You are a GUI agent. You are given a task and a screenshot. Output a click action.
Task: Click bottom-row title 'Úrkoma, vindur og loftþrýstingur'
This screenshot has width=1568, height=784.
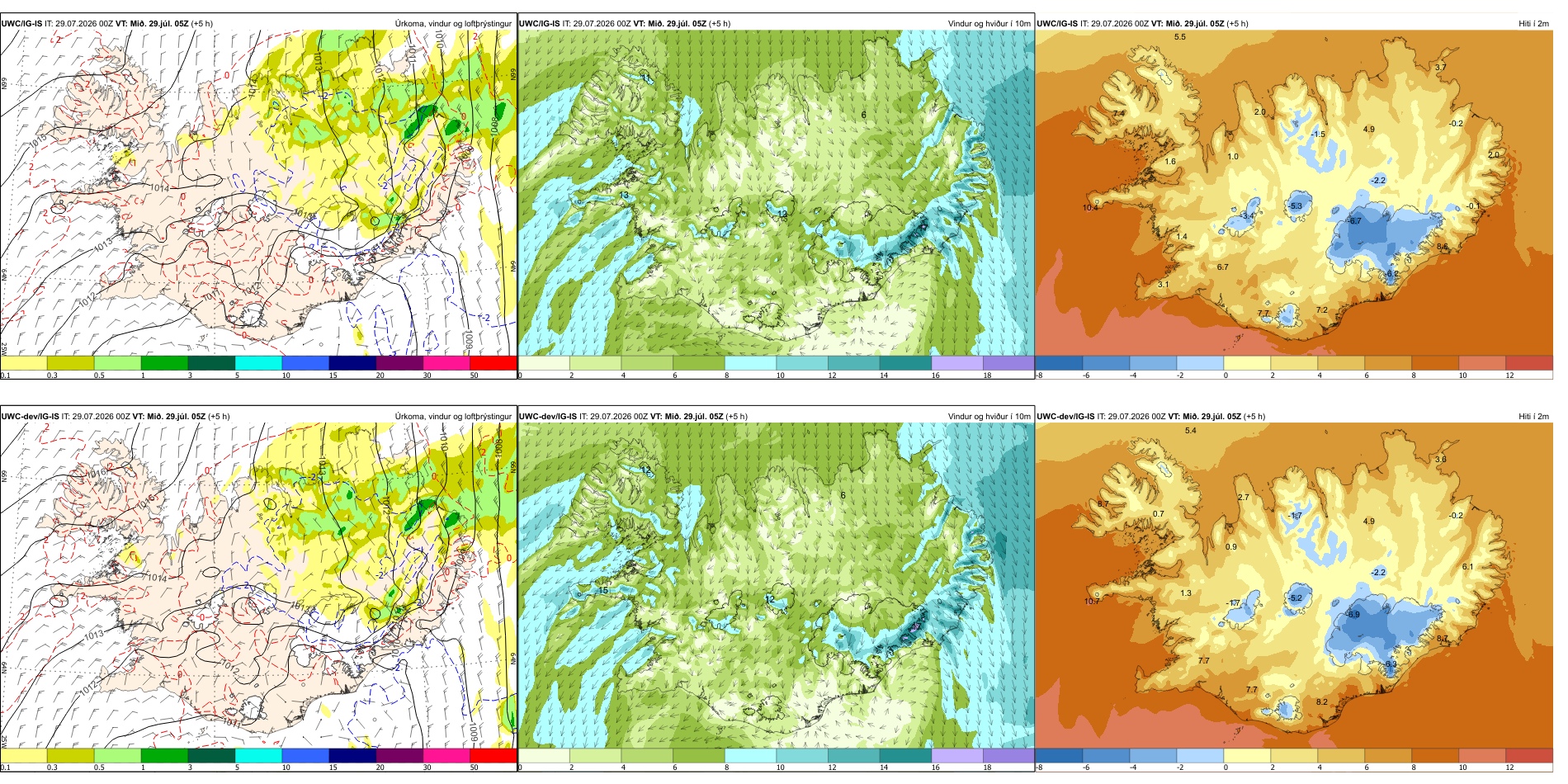point(453,417)
